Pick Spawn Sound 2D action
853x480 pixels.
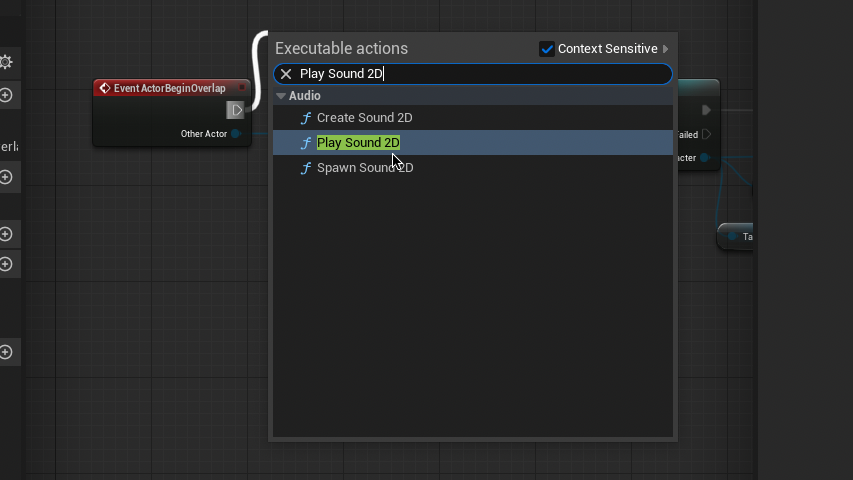(364, 168)
